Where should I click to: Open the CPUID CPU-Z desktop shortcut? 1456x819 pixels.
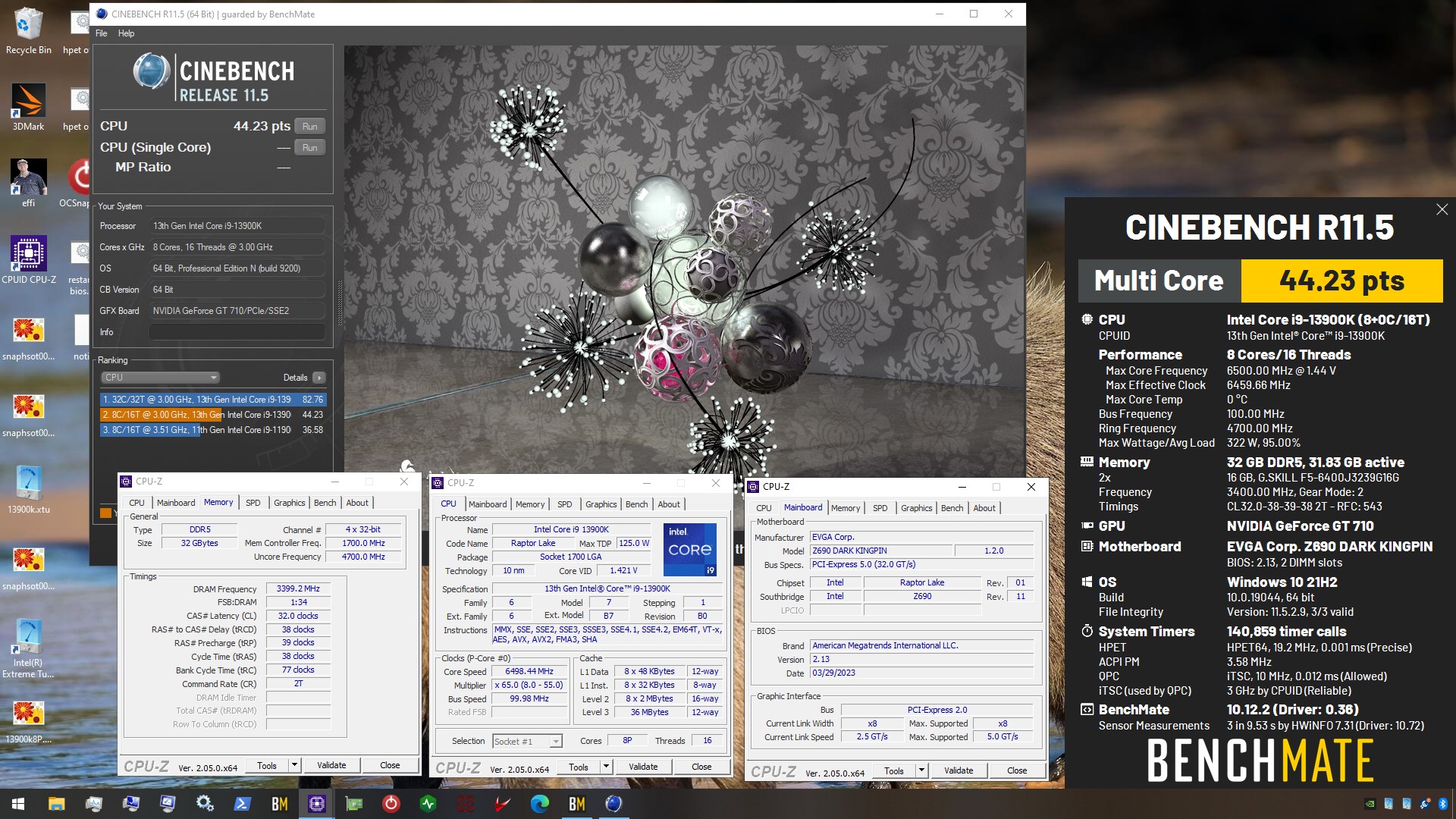coord(28,260)
